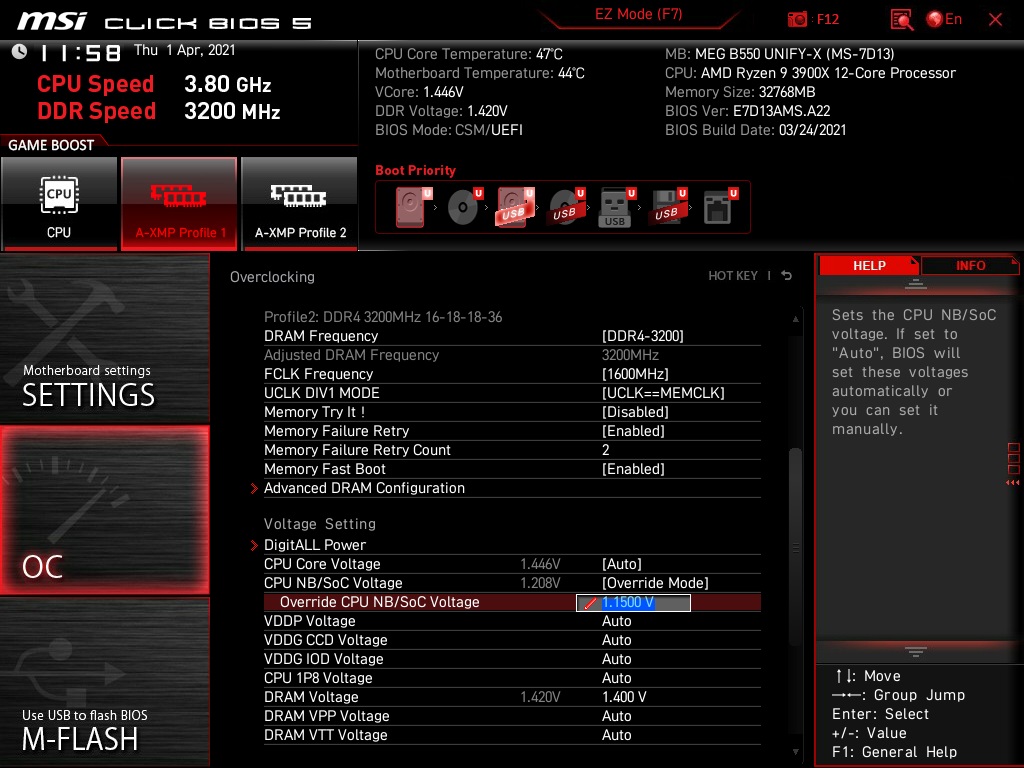Select VDDG IOD Voltage Auto value
Viewport: 1024px width, 768px height.
coord(616,659)
